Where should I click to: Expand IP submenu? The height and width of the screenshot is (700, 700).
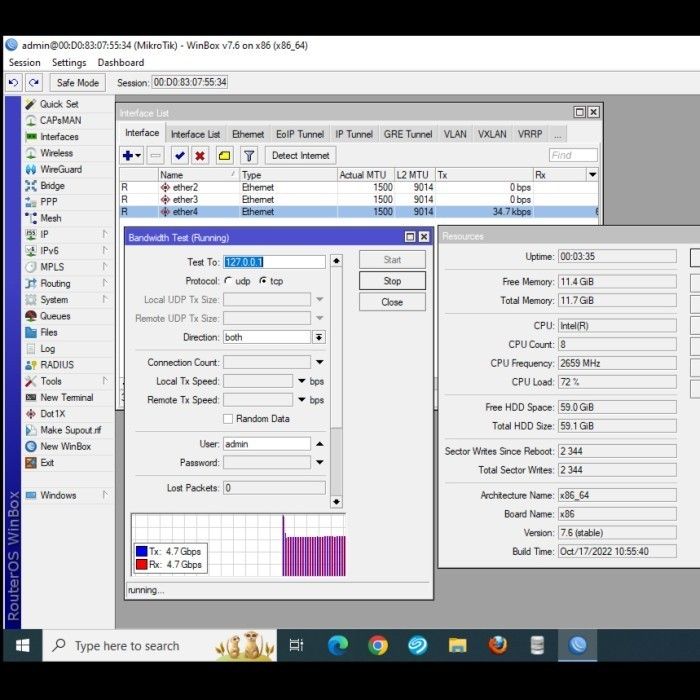(105, 234)
